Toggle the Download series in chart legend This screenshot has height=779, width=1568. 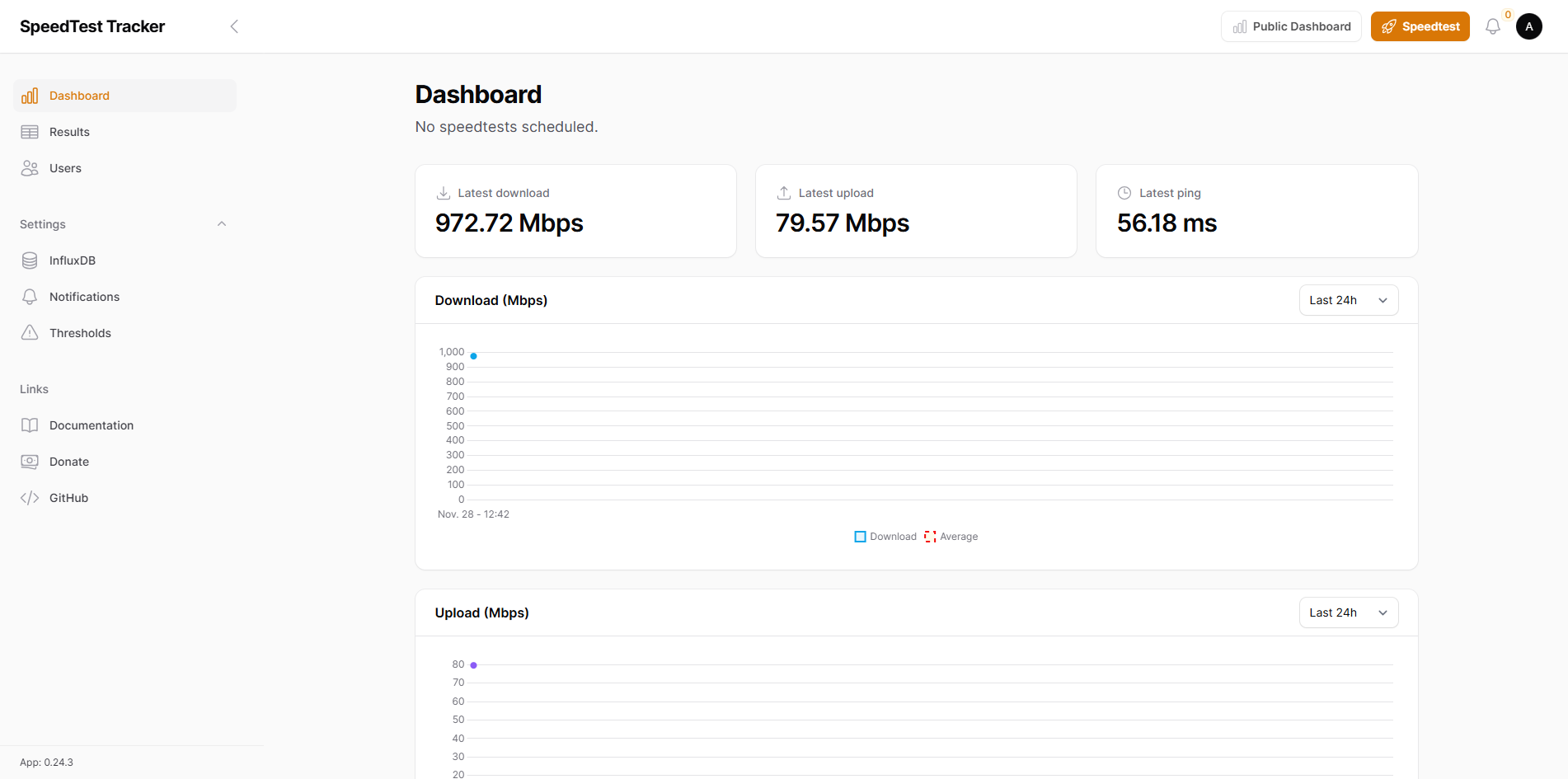(x=885, y=536)
